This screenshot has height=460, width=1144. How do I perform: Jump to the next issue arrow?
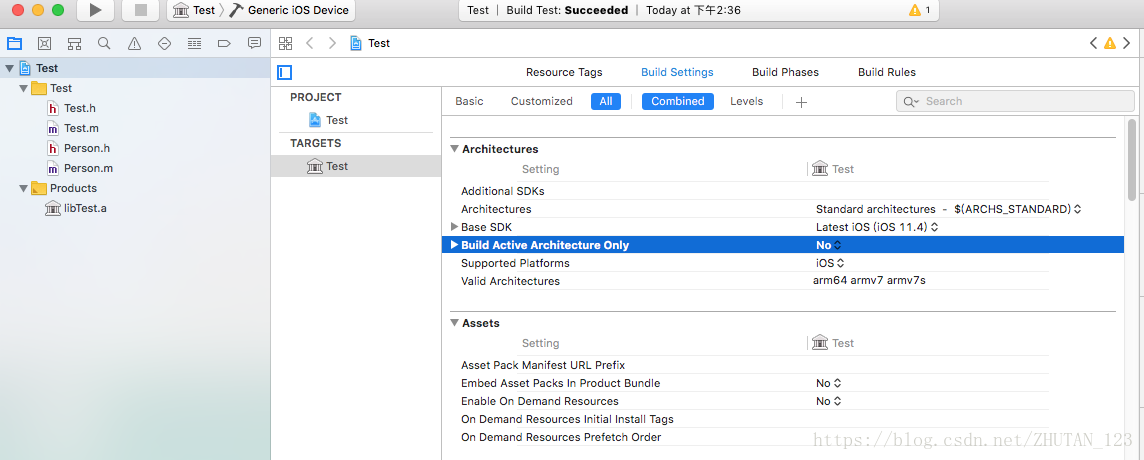tap(1126, 43)
